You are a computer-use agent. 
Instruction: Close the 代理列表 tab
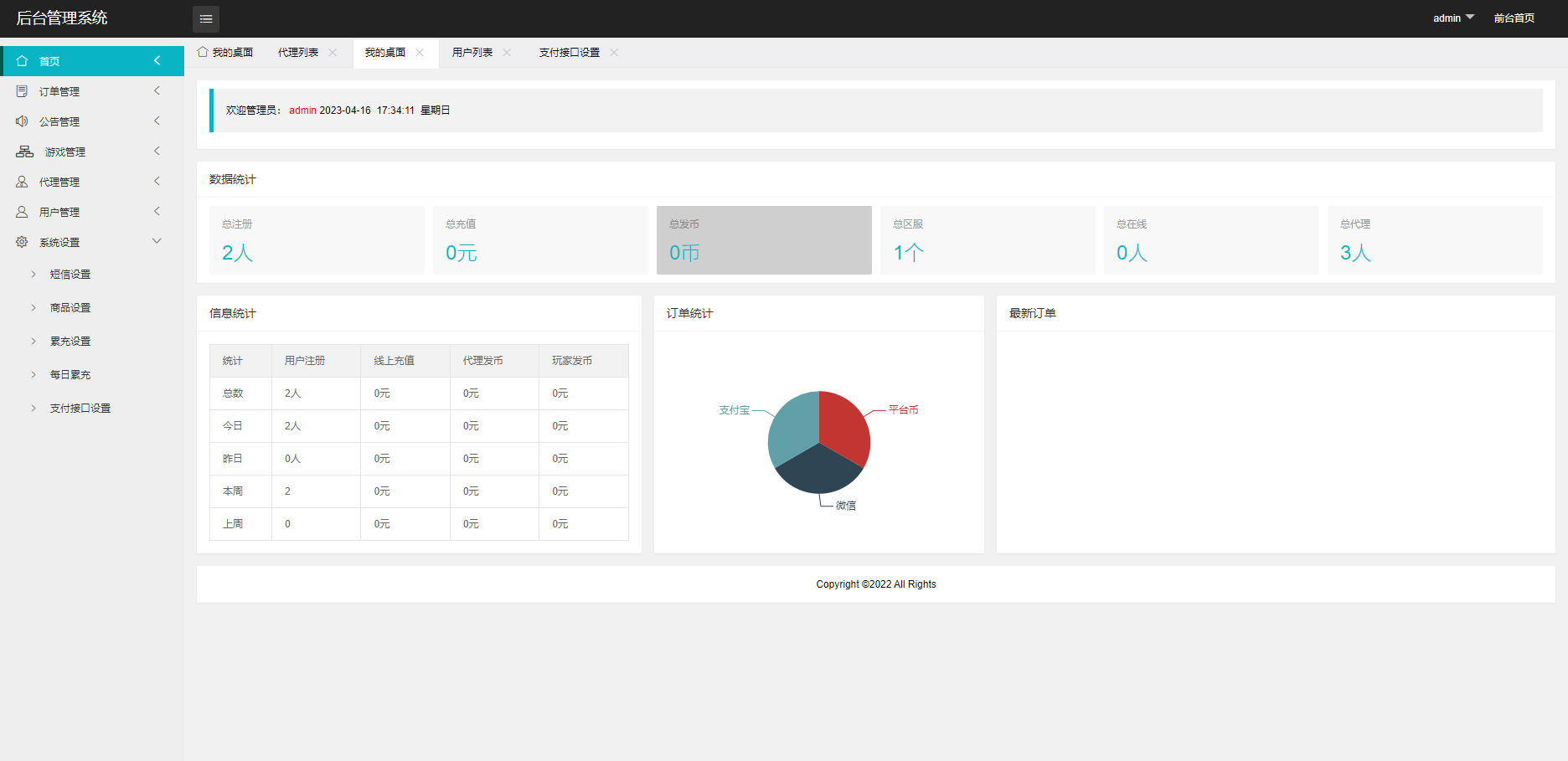(x=333, y=52)
